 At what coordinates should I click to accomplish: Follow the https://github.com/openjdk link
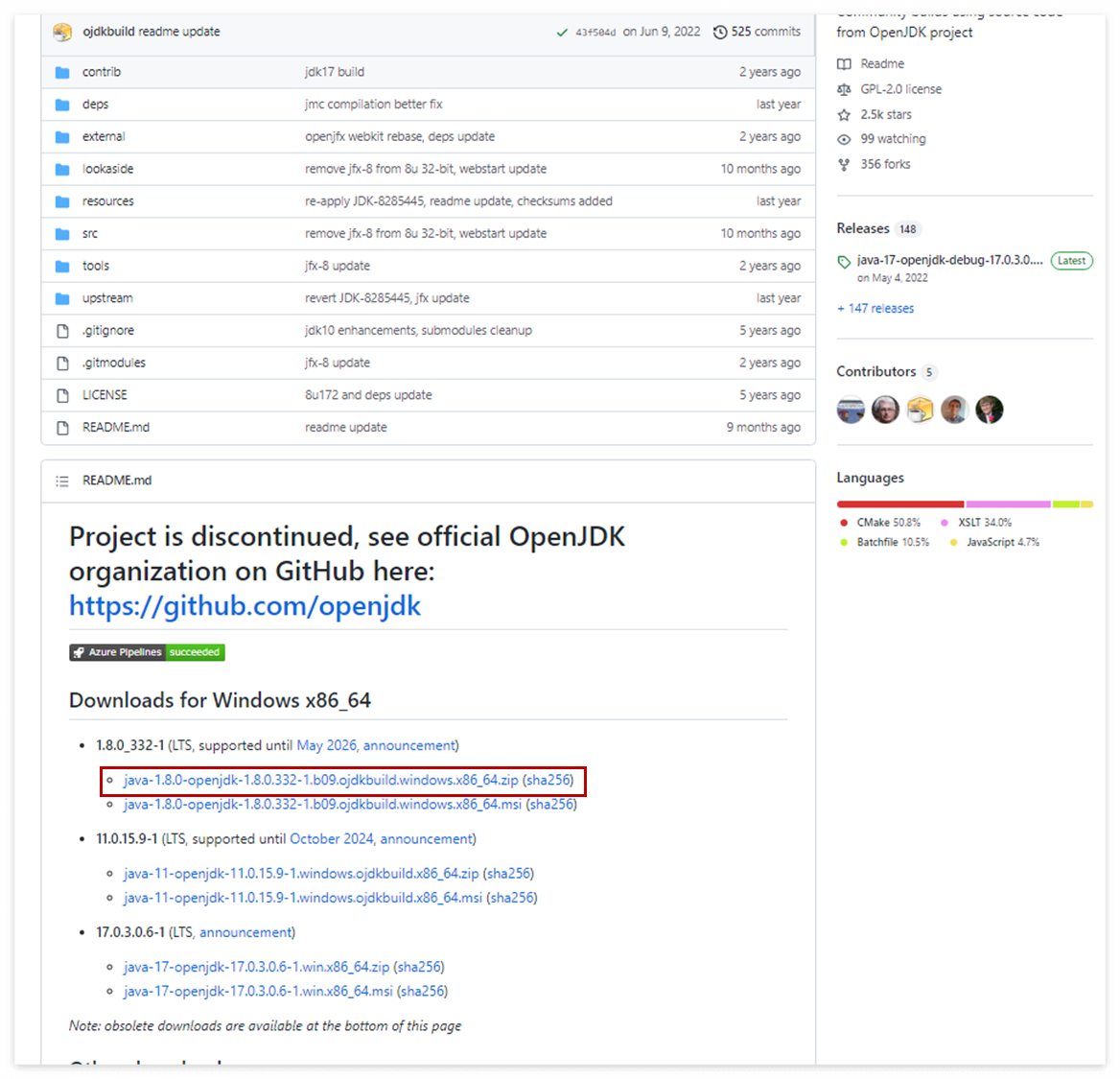245,606
